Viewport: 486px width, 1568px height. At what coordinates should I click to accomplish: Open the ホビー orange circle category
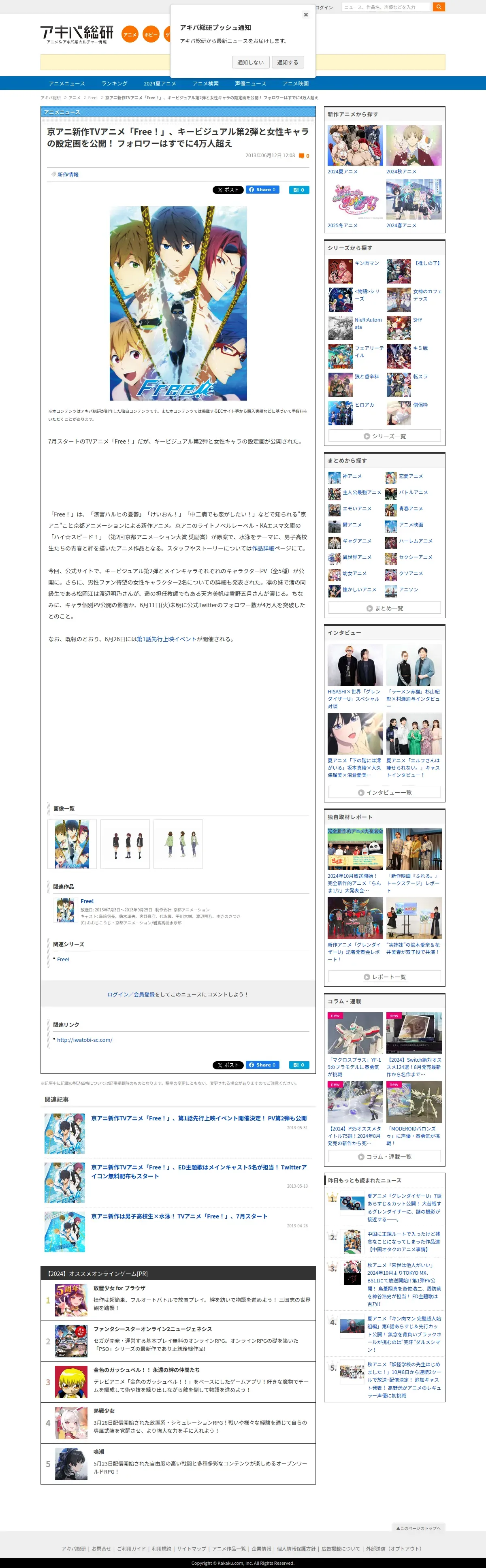point(151,35)
